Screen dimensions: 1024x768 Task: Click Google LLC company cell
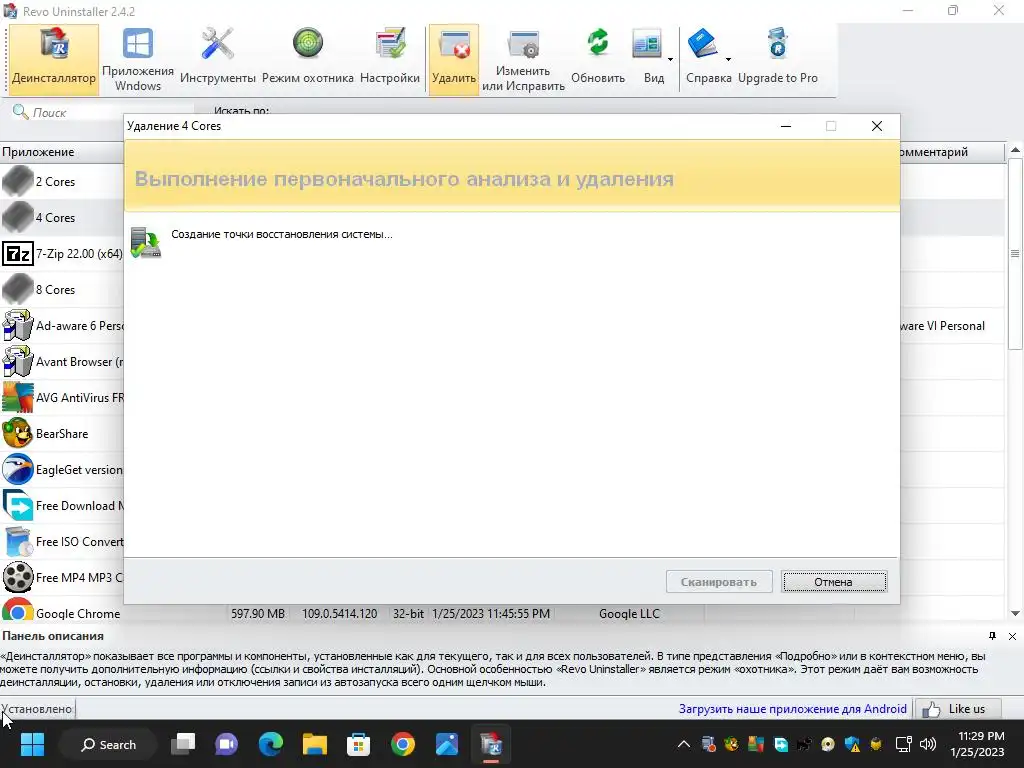click(629, 613)
